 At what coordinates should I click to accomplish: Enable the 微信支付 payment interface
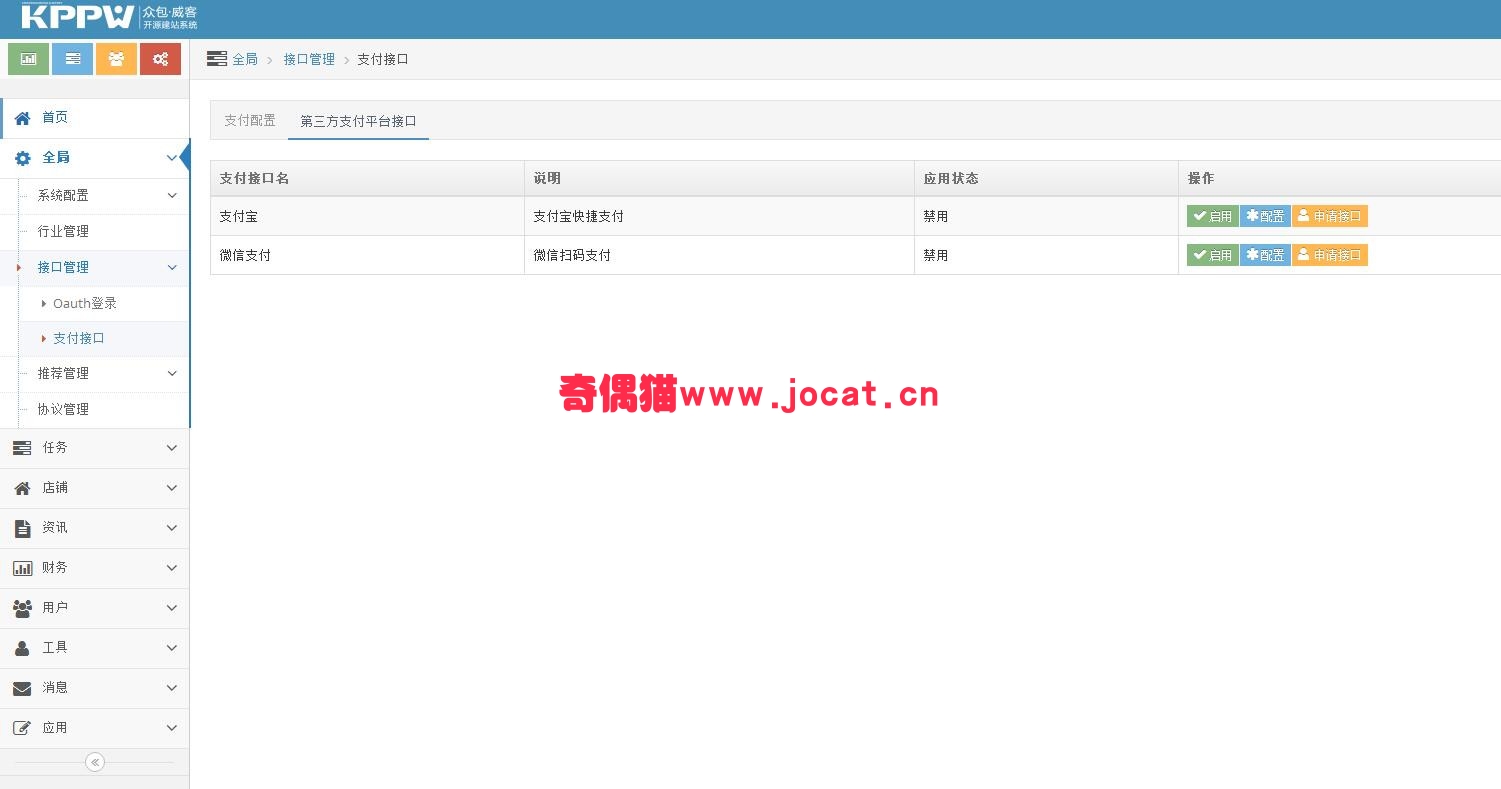click(1213, 255)
